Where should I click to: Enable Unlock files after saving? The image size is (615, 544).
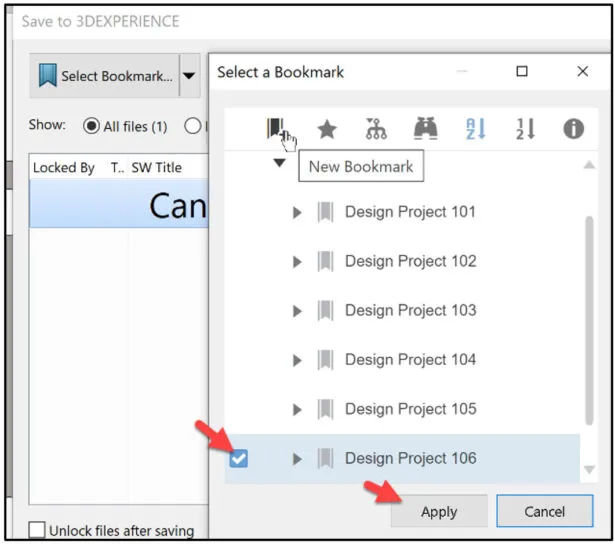tap(37, 530)
